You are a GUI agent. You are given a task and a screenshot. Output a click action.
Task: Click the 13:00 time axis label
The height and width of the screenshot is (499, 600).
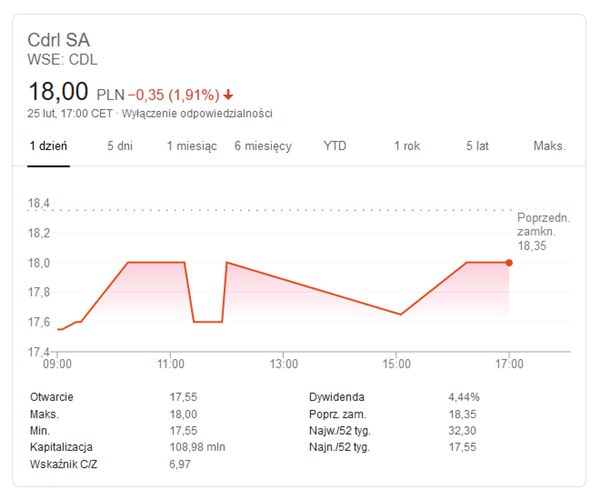pos(283,364)
